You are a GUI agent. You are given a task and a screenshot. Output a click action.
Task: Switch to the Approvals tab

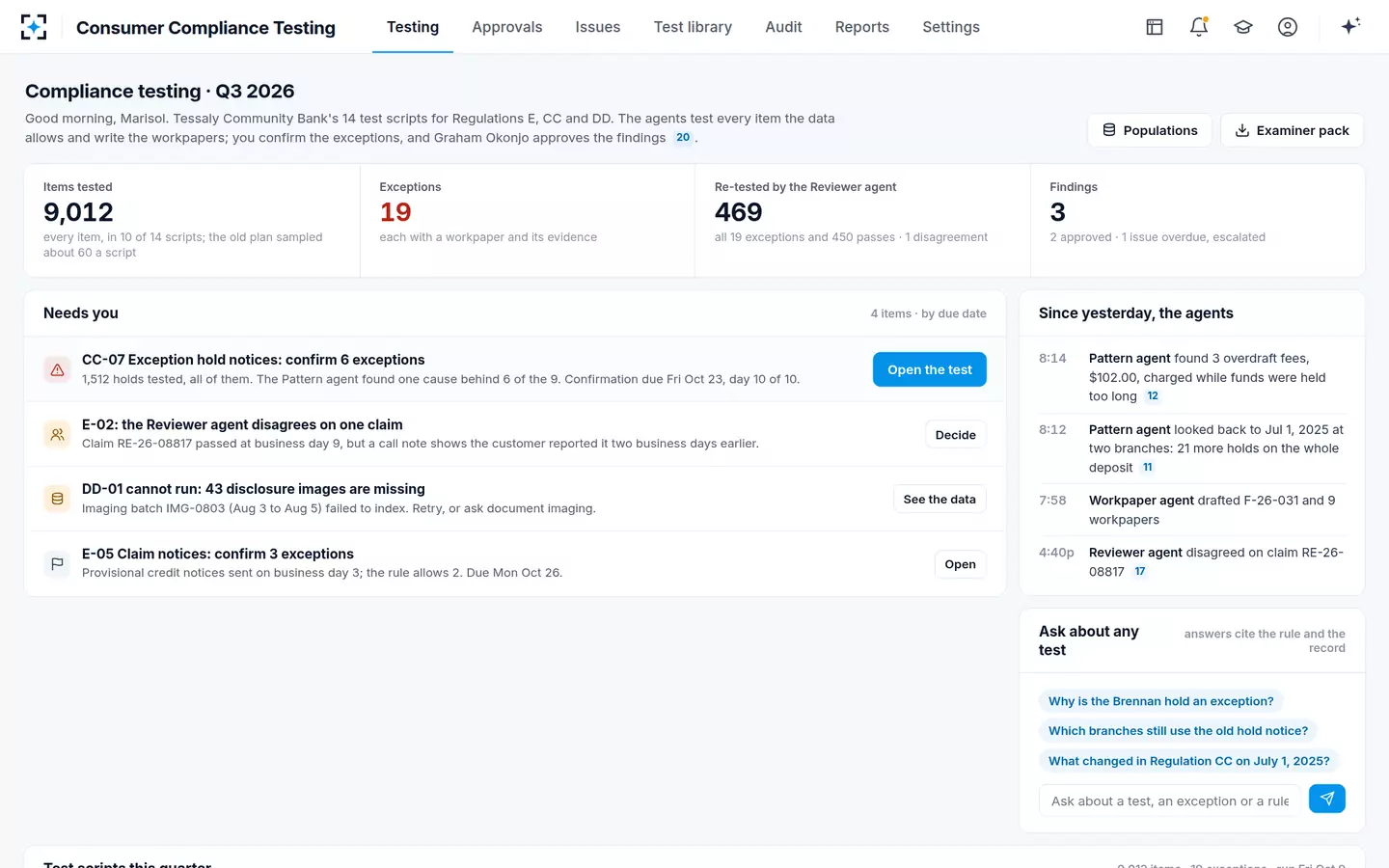507,27
